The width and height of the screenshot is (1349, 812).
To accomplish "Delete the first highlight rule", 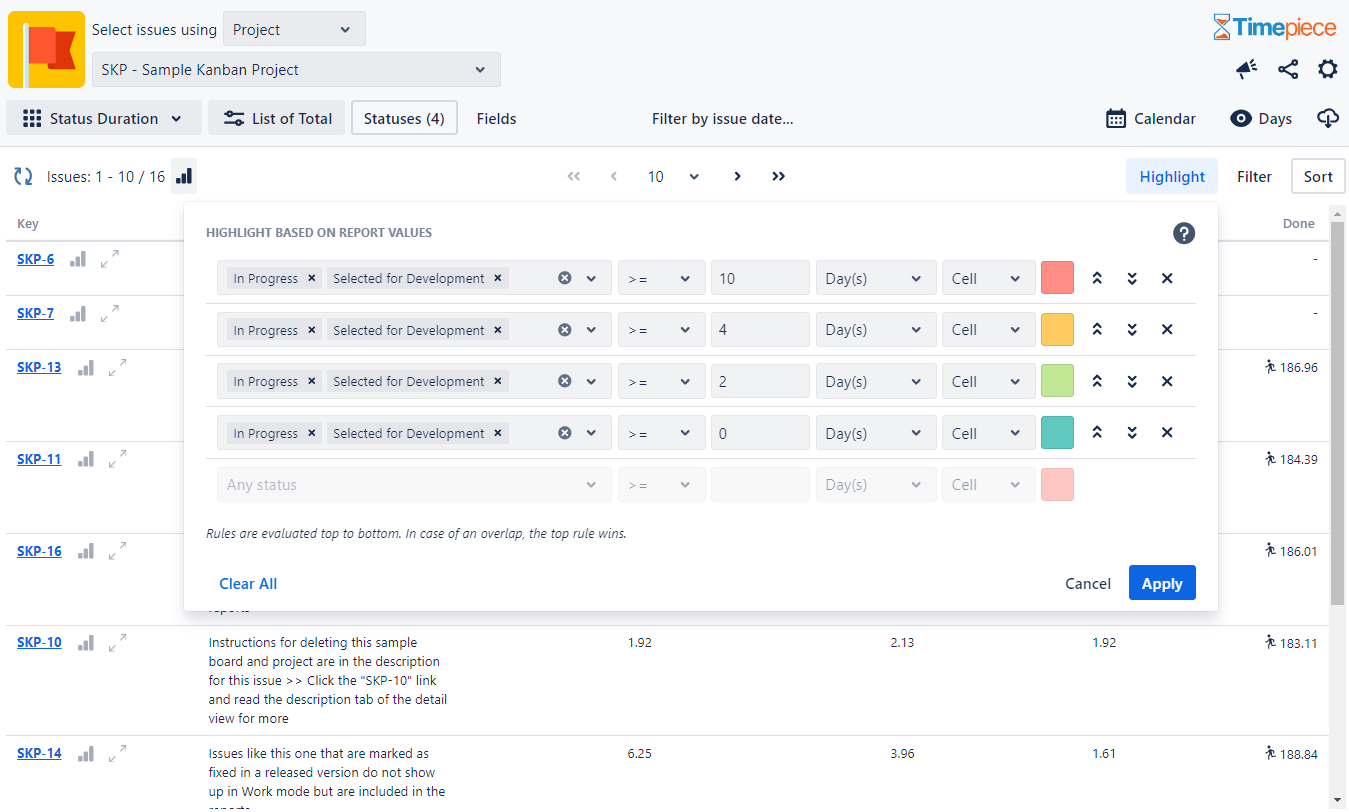I will 1167,278.
